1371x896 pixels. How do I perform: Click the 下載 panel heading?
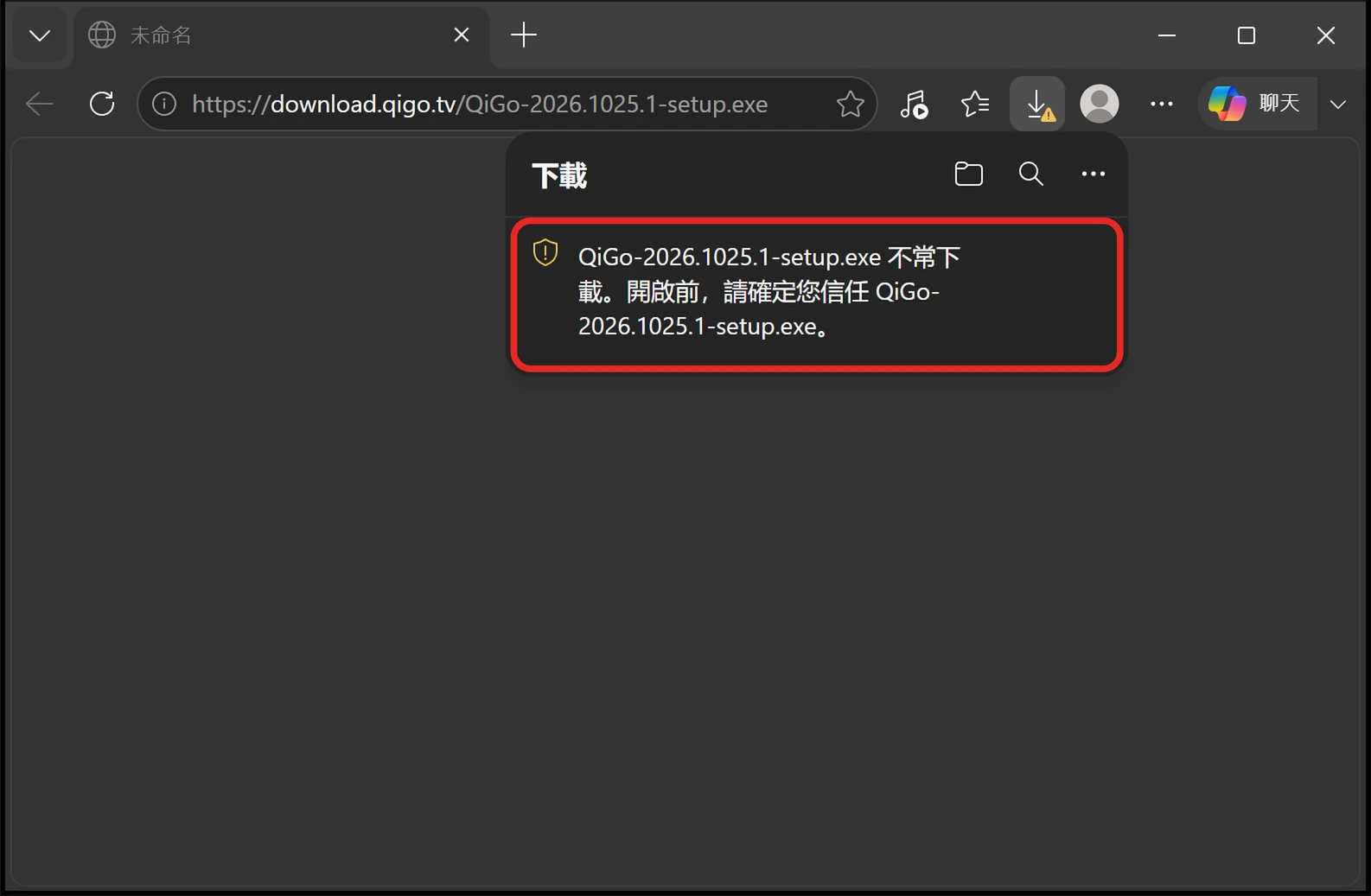pos(559,175)
